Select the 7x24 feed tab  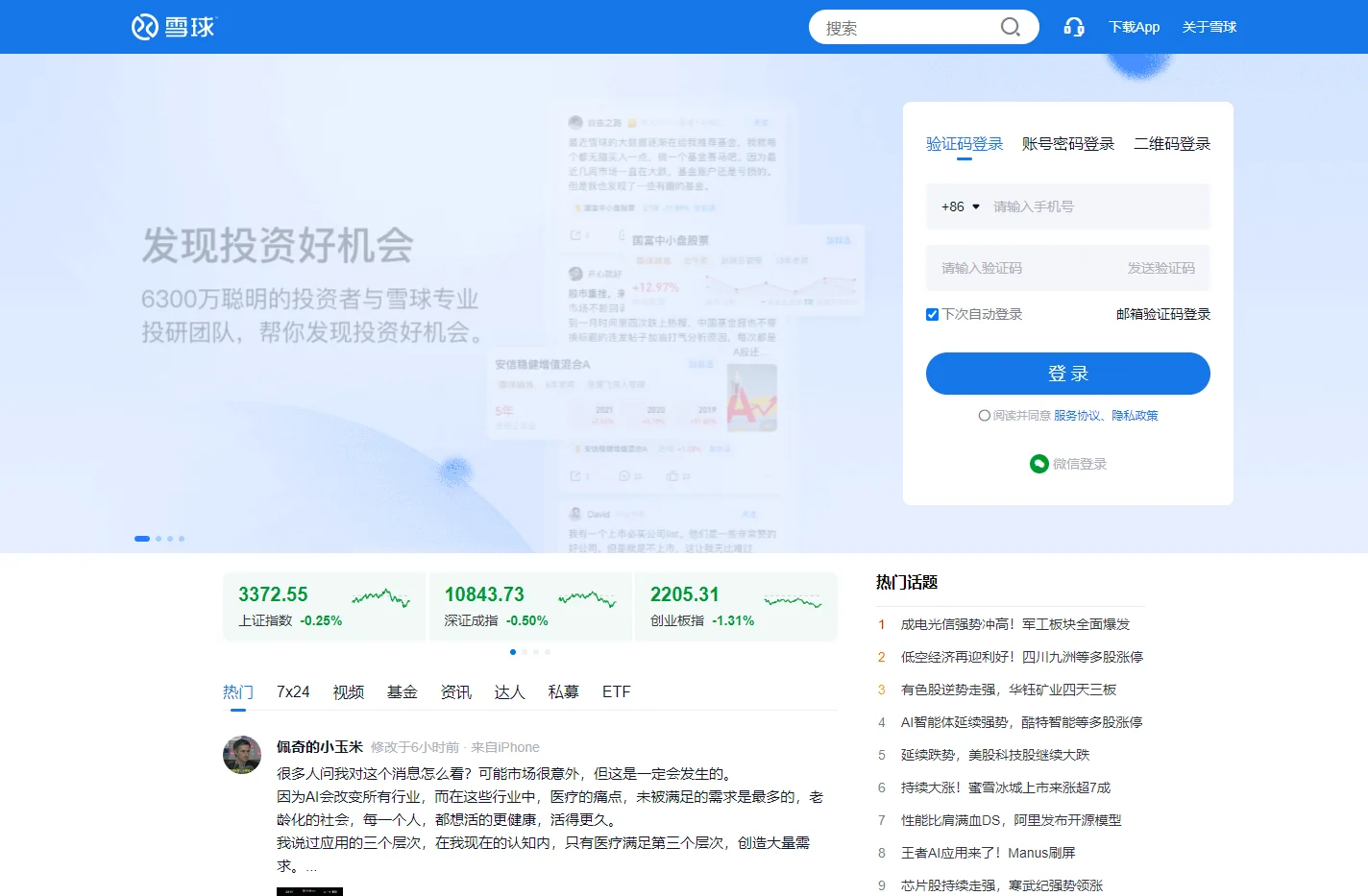293,692
